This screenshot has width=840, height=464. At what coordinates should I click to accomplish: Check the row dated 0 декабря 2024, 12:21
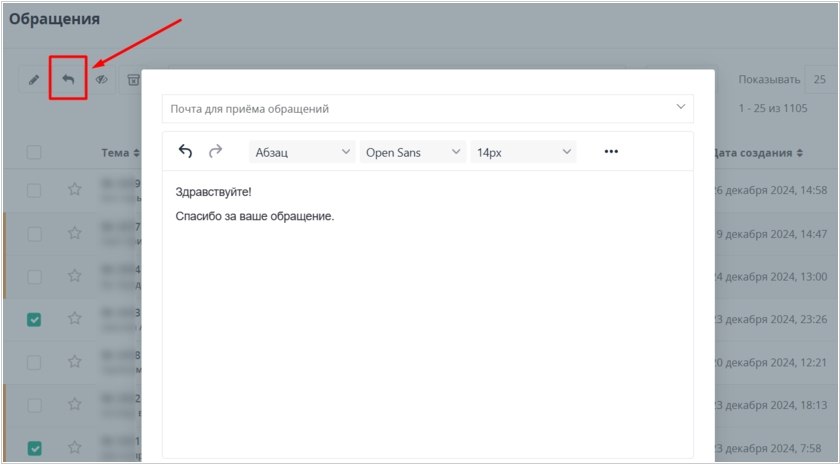tap(34, 363)
